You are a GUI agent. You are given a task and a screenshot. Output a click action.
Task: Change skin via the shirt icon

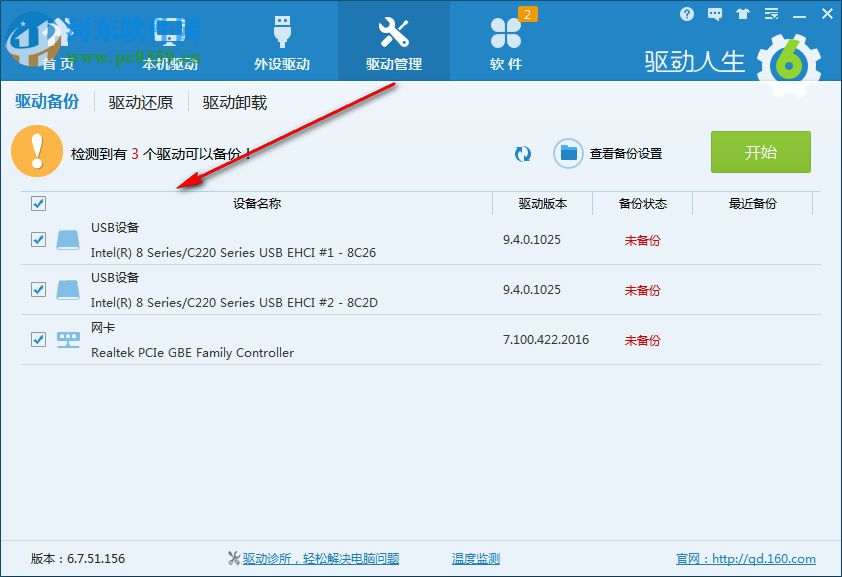tap(743, 14)
